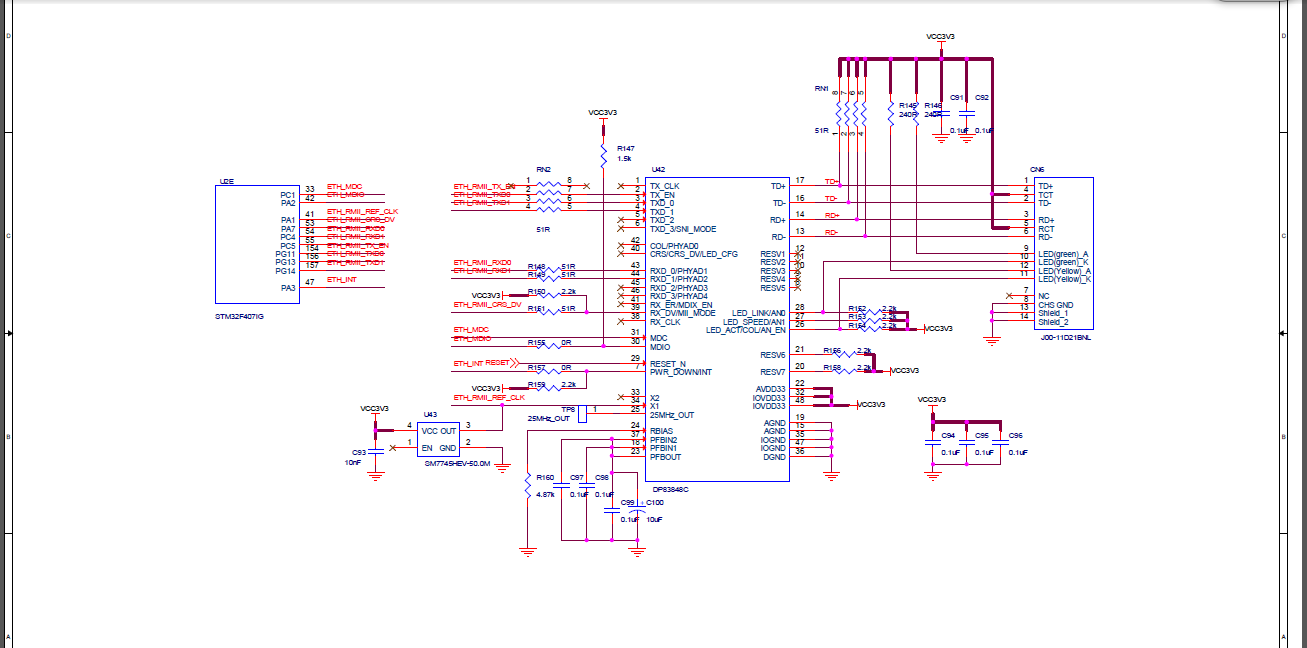Click the LED_ACT/COL/AN_EN pin label
The image size is (1307, 648).
[x=746, y=330]
